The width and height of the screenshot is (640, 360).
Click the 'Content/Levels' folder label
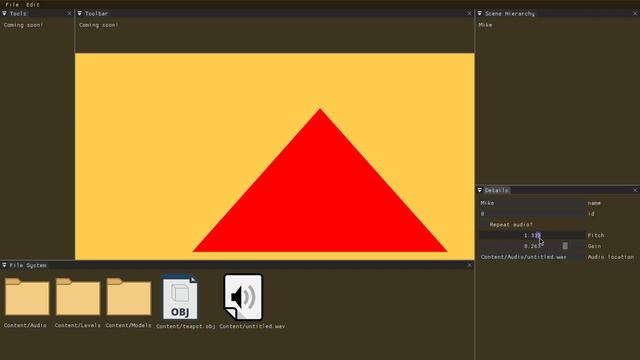(x=78, y=325)
